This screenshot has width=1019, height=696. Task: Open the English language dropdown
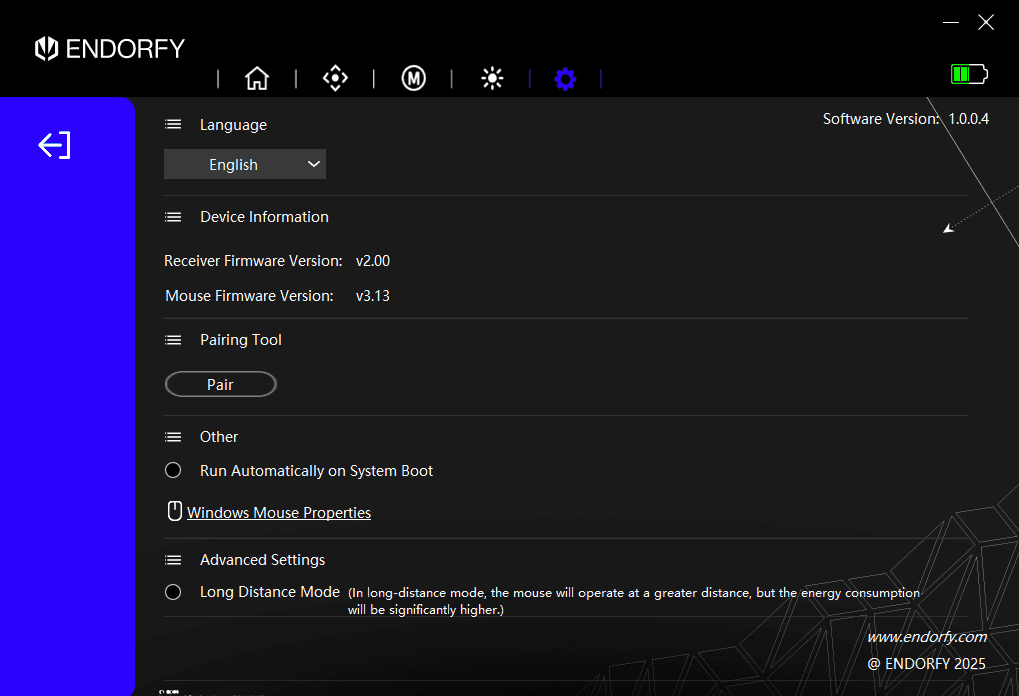coord(244,164)
